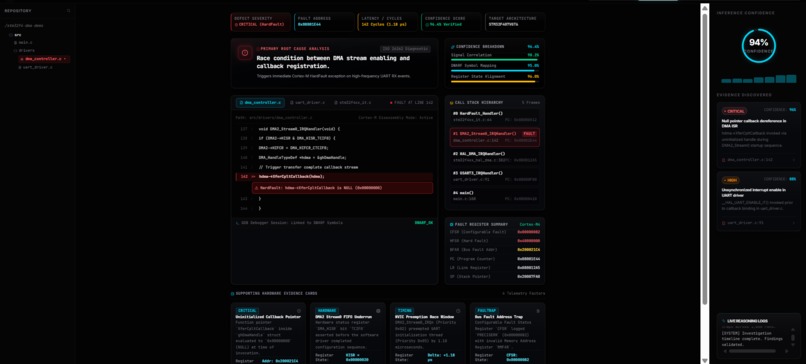Follow the uart_driver.c:91 evidence file link

tap(742, 223)
